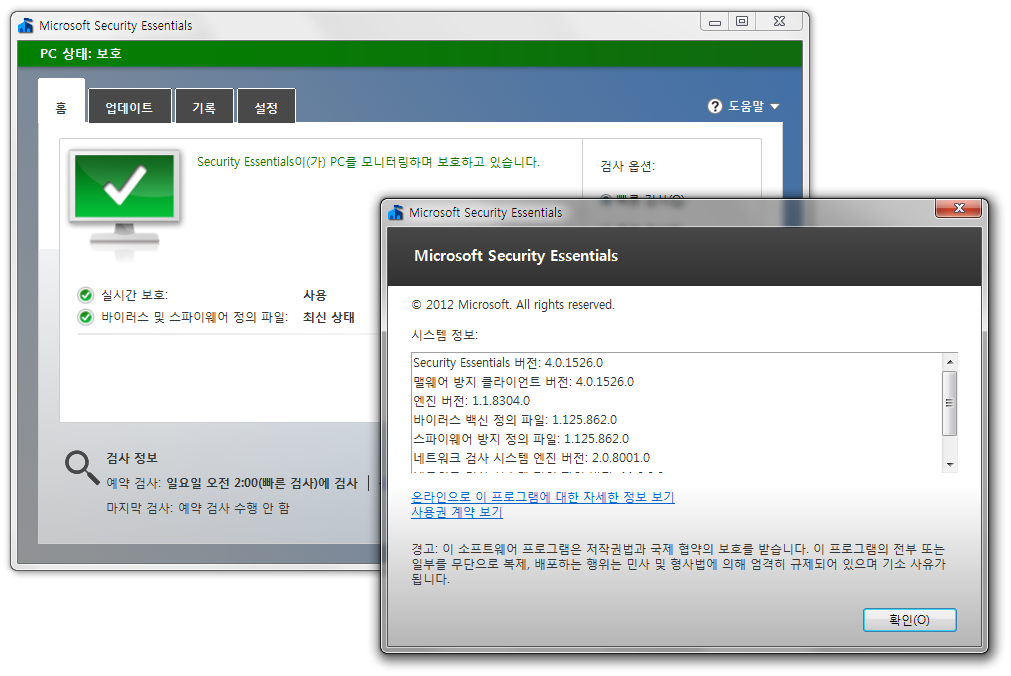Click the '일요일 오전 2:00(빠른 검사)에 검사' schedule text
The height and width of the screenshot is (676, 1011).
point(262,483)
